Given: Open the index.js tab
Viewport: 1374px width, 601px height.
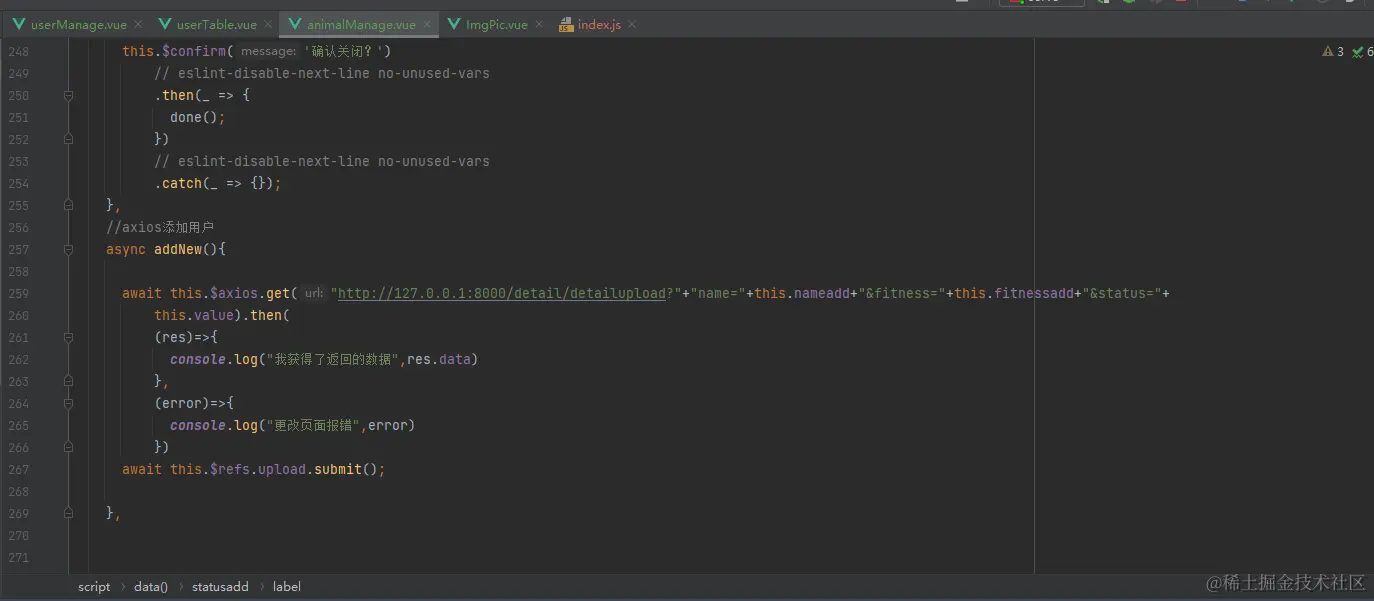Looking at the screenshot, I should (600, 24).
